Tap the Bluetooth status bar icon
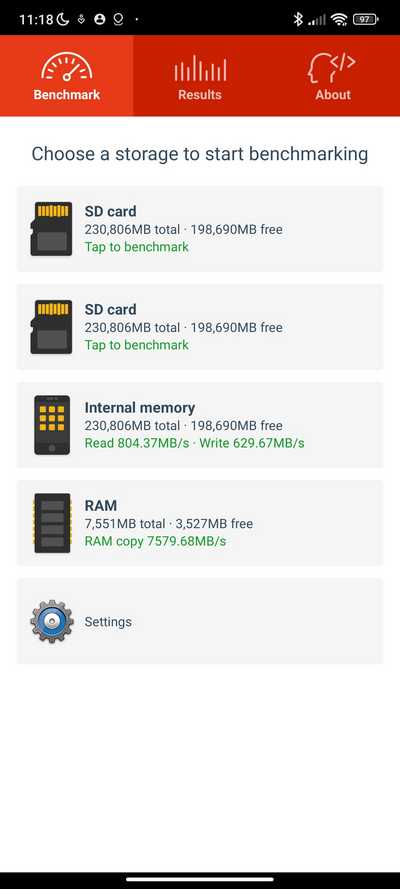This screenshot has height=889, width=400. click(298, 19)
